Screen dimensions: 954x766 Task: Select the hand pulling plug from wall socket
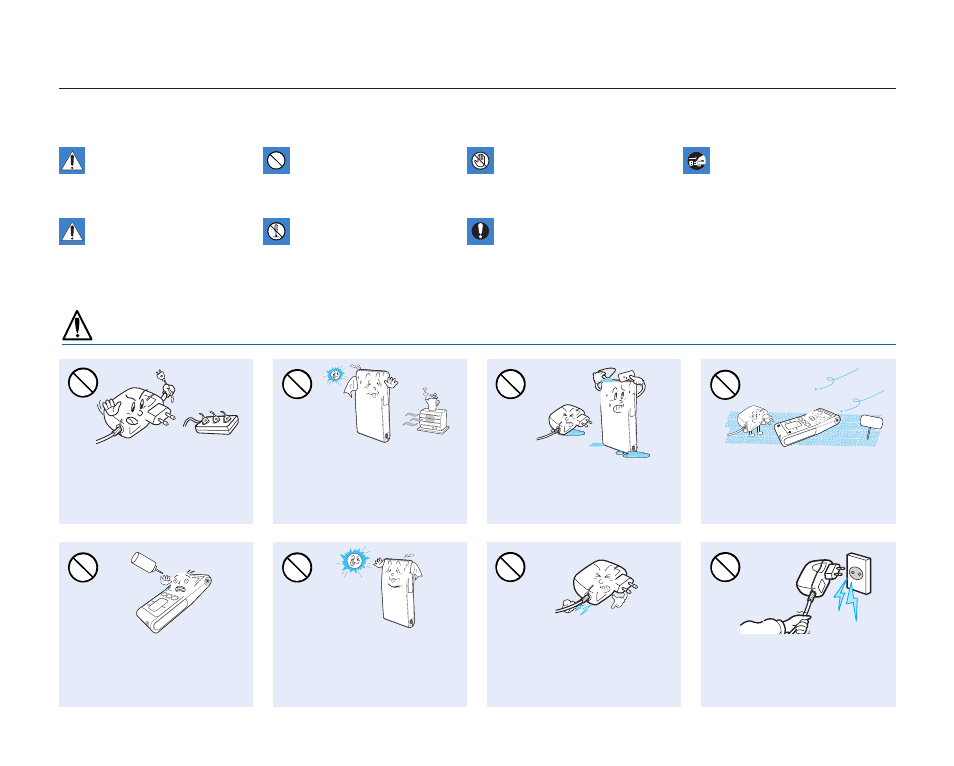click(x=806, y=593)
